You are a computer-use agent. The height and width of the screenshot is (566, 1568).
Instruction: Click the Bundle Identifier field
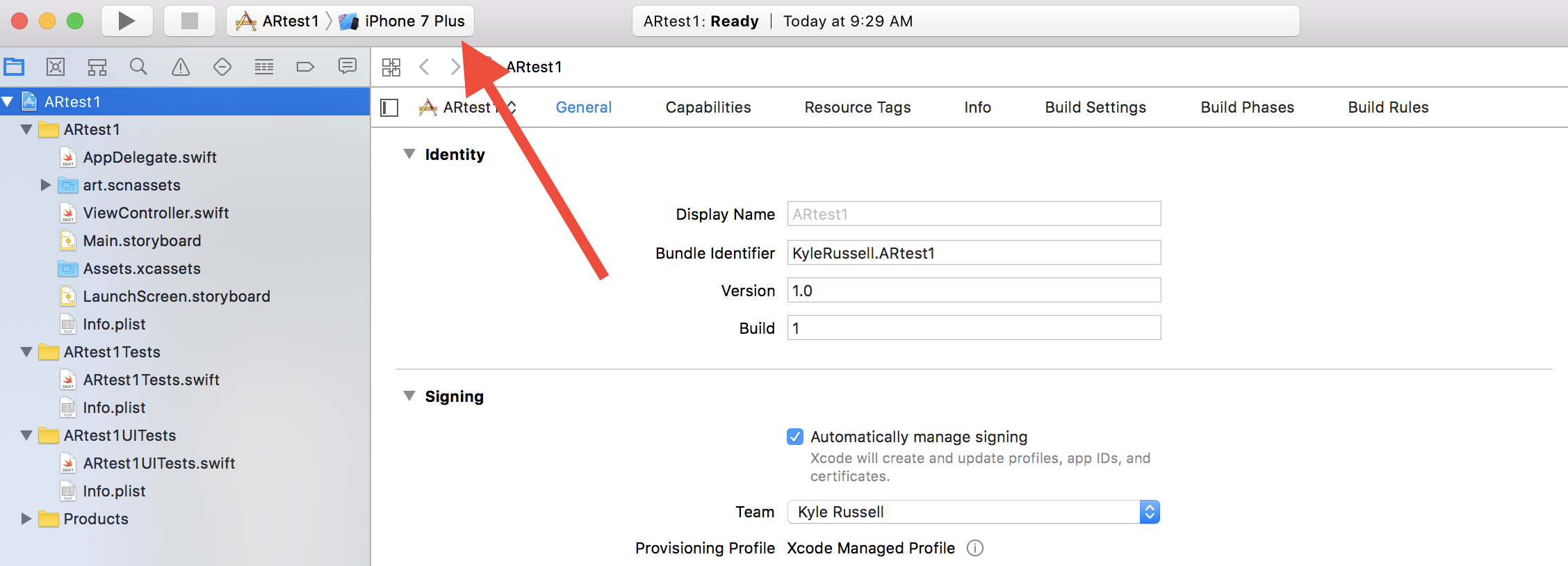[x=974, y=253]
